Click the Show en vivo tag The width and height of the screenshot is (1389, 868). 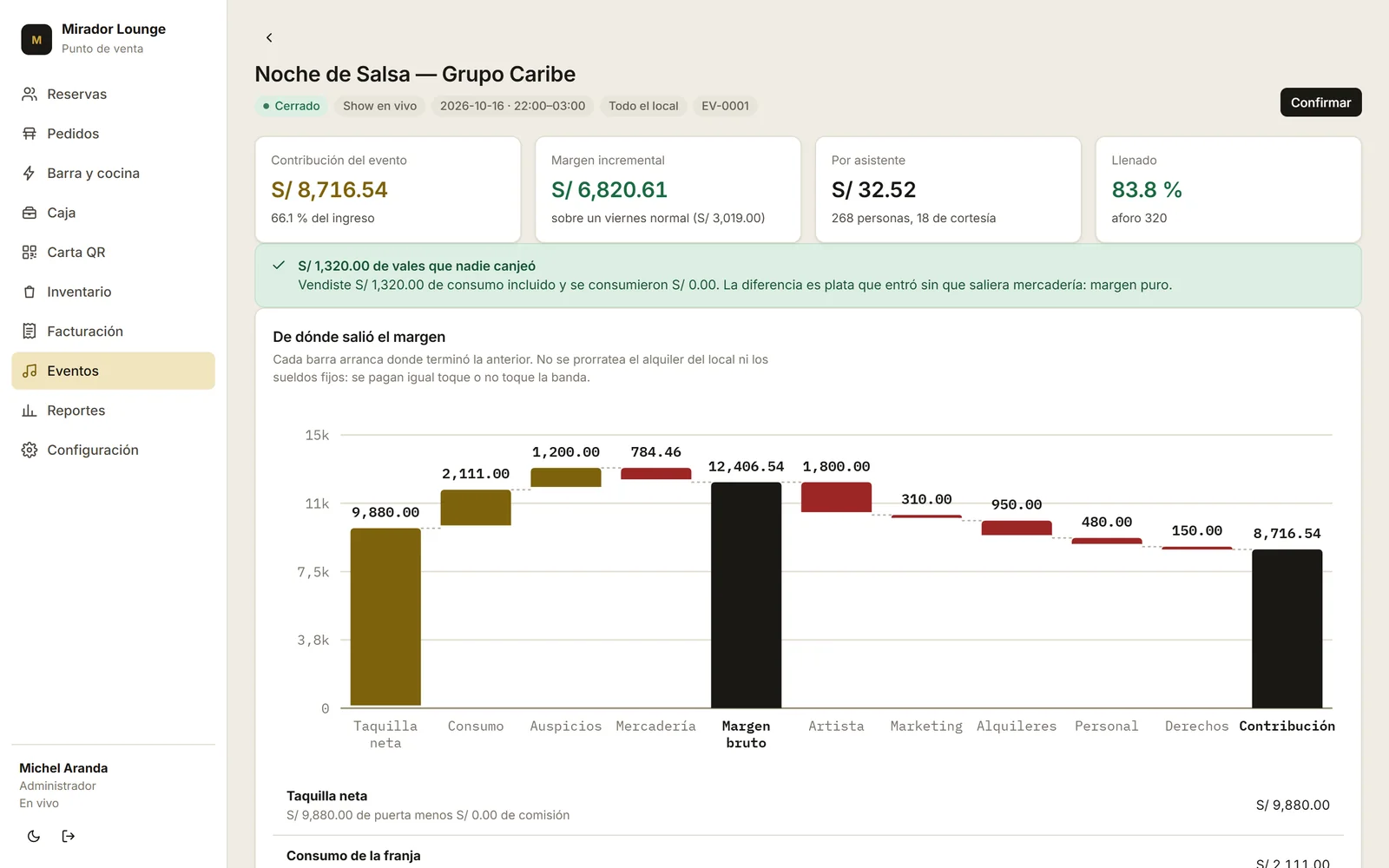pos(379,106)
